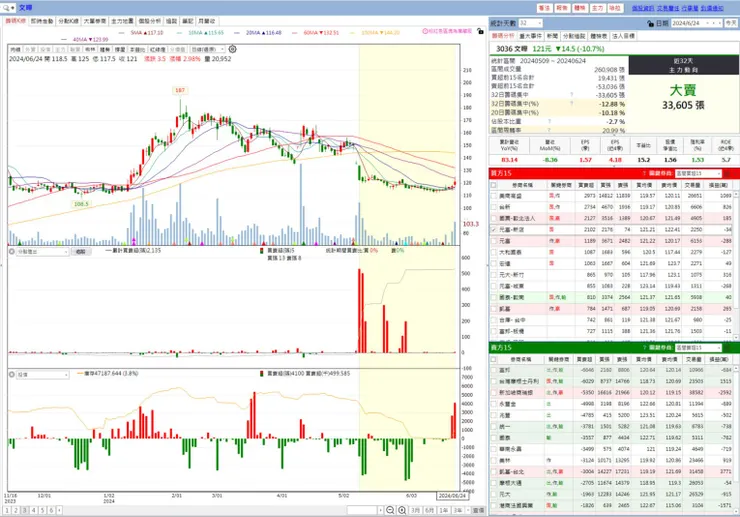Screen dimensions: 740x517
Task: Click the circle icon of bottom indicator panel
Action: point(12,374)
